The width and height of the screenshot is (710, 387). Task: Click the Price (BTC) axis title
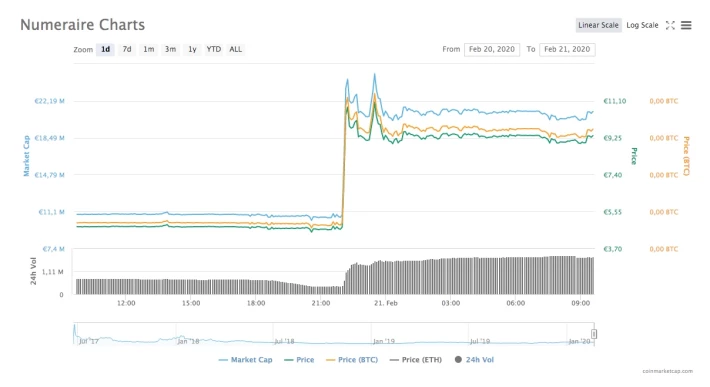click(686, 156)
